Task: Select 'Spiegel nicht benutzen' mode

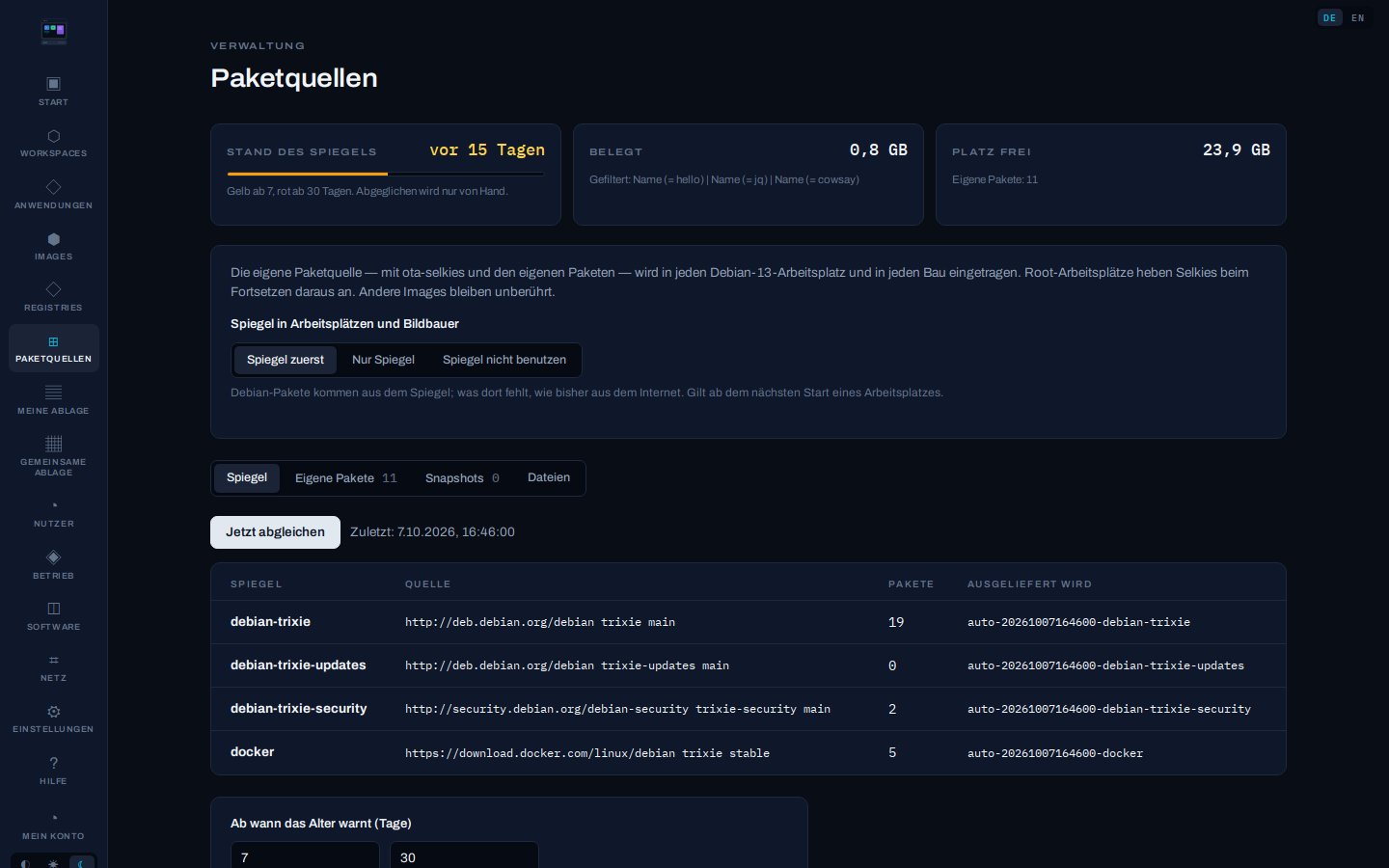Action: pyautogui.click(x=504, y=360)
